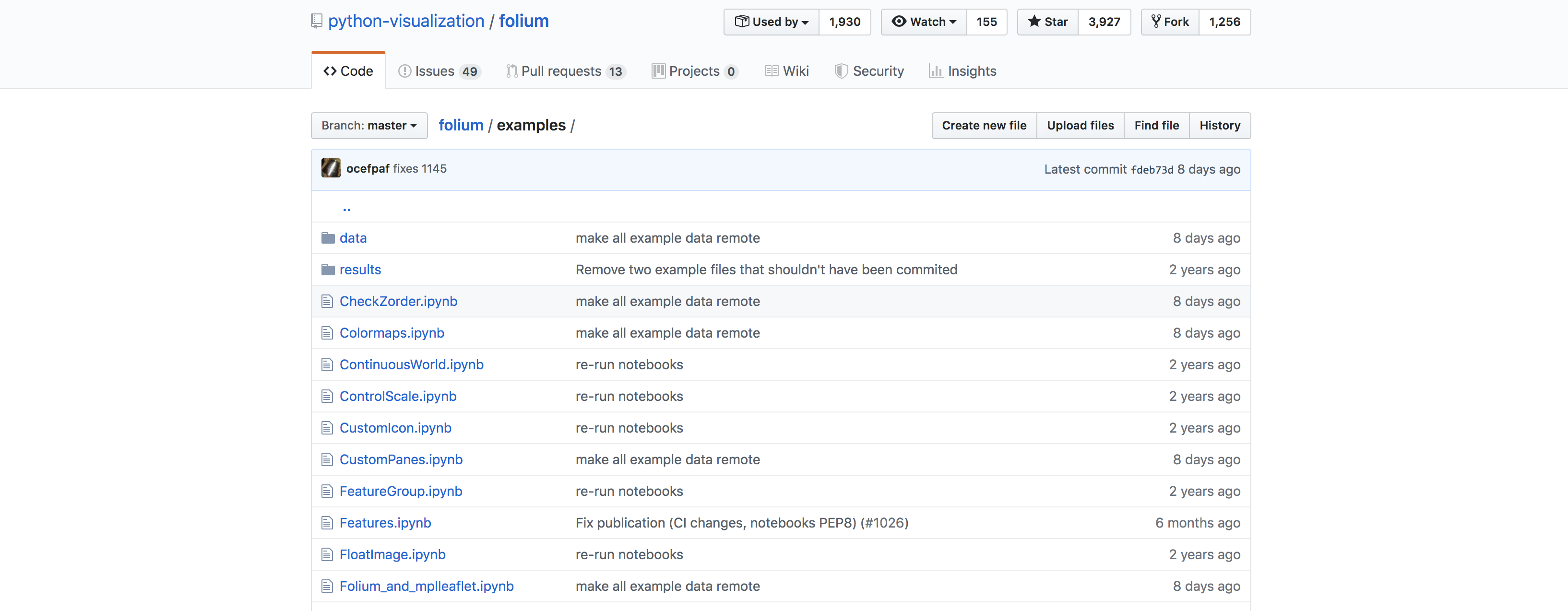Switch to the Issues tab
The height and width of the screenshot is (611, 1568).
[440, 71]
